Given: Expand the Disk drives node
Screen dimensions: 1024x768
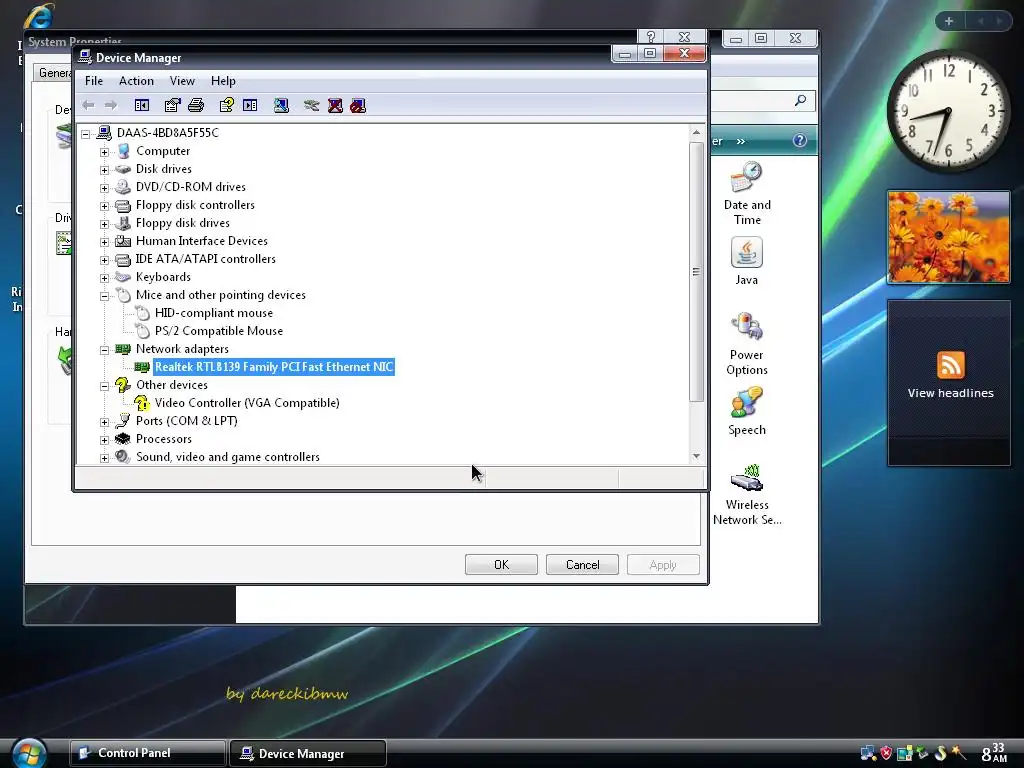Looking at the screenshot, I should click(104, 170).
